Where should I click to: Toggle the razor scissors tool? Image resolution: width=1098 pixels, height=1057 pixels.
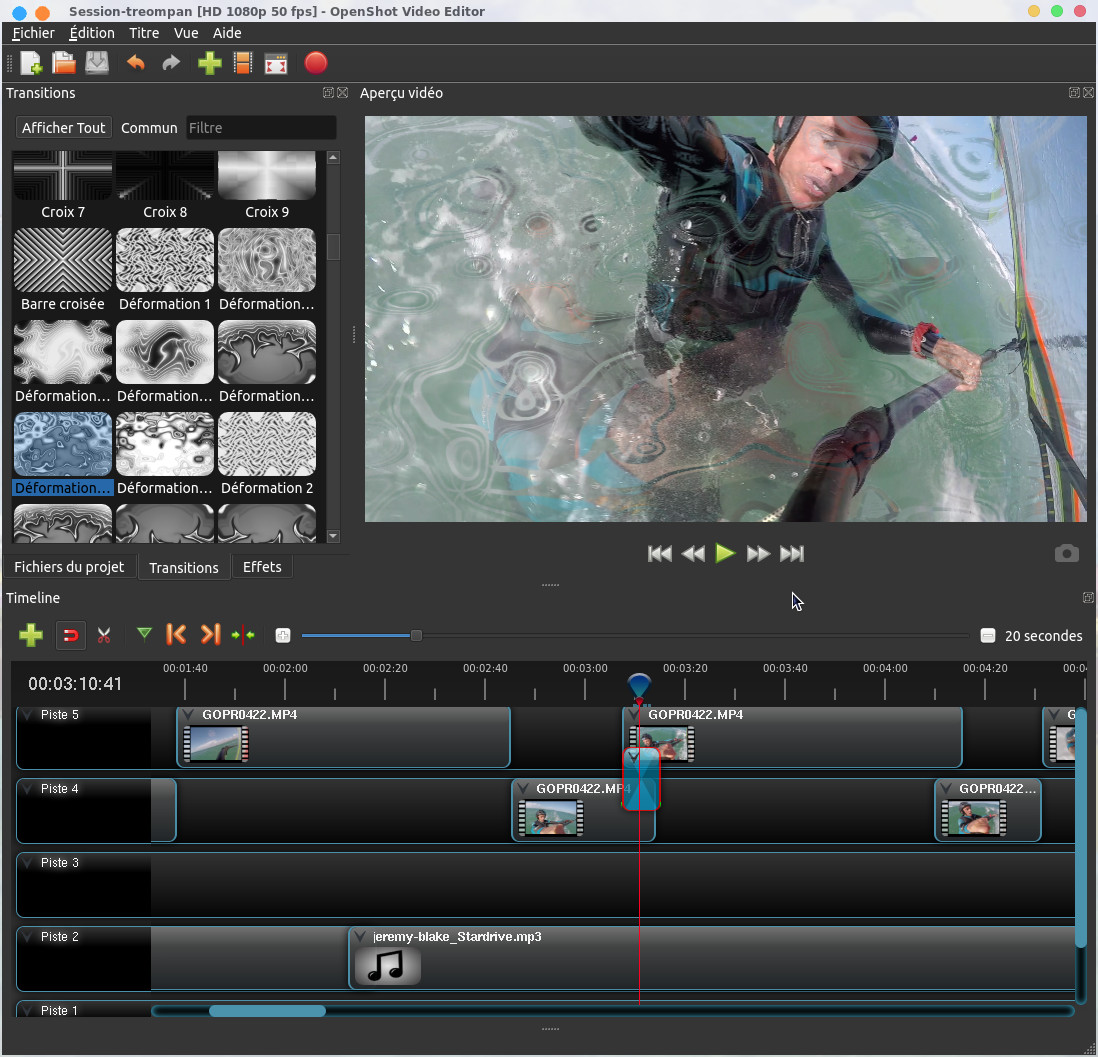tap(103, 635)
